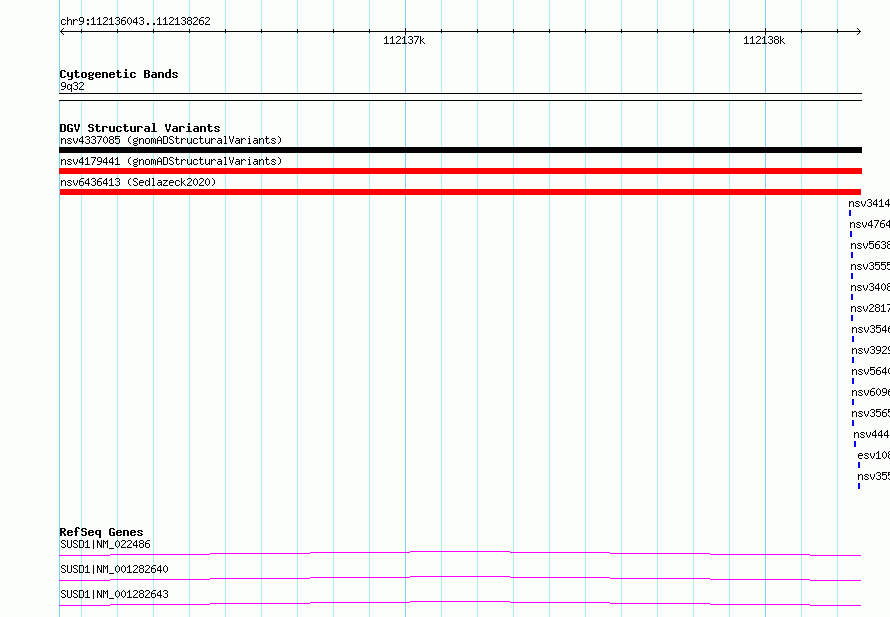This screenshot has width=890, height=617.
Task: Select the red nsv4179441 variant bar
Action: coord(460,171)
